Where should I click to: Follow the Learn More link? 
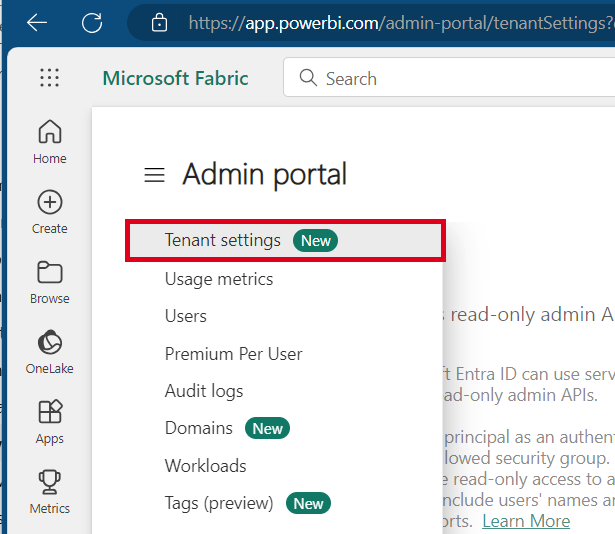526,521
